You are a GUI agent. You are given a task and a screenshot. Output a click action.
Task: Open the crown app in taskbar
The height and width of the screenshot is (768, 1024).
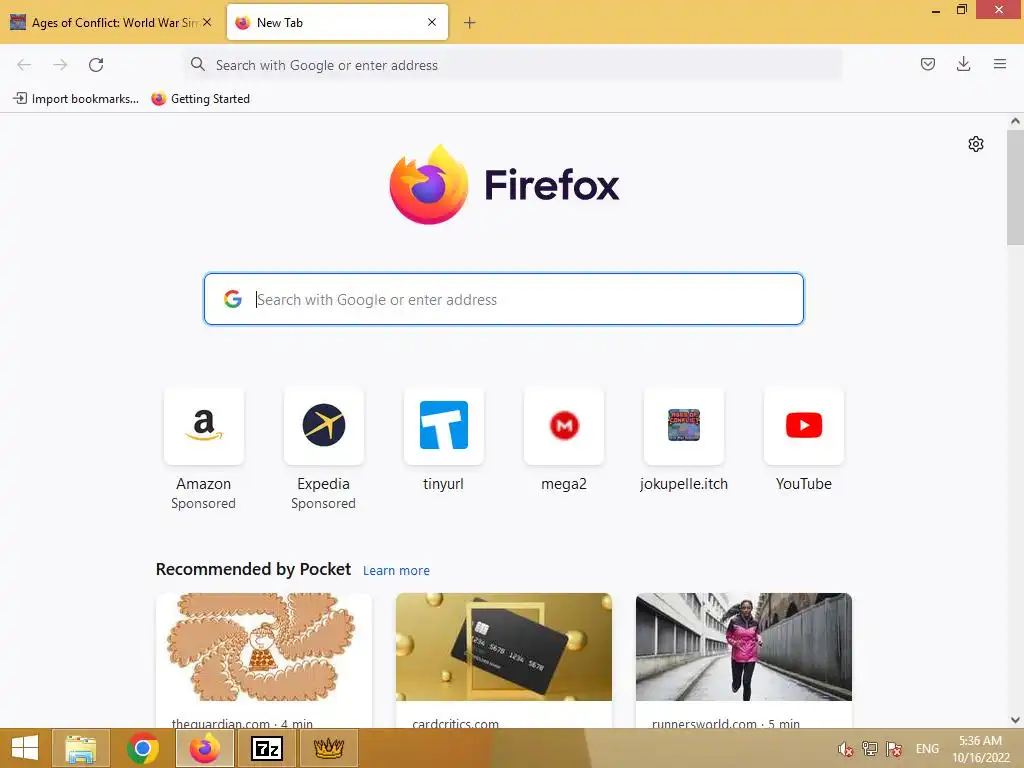pos(328,748)
